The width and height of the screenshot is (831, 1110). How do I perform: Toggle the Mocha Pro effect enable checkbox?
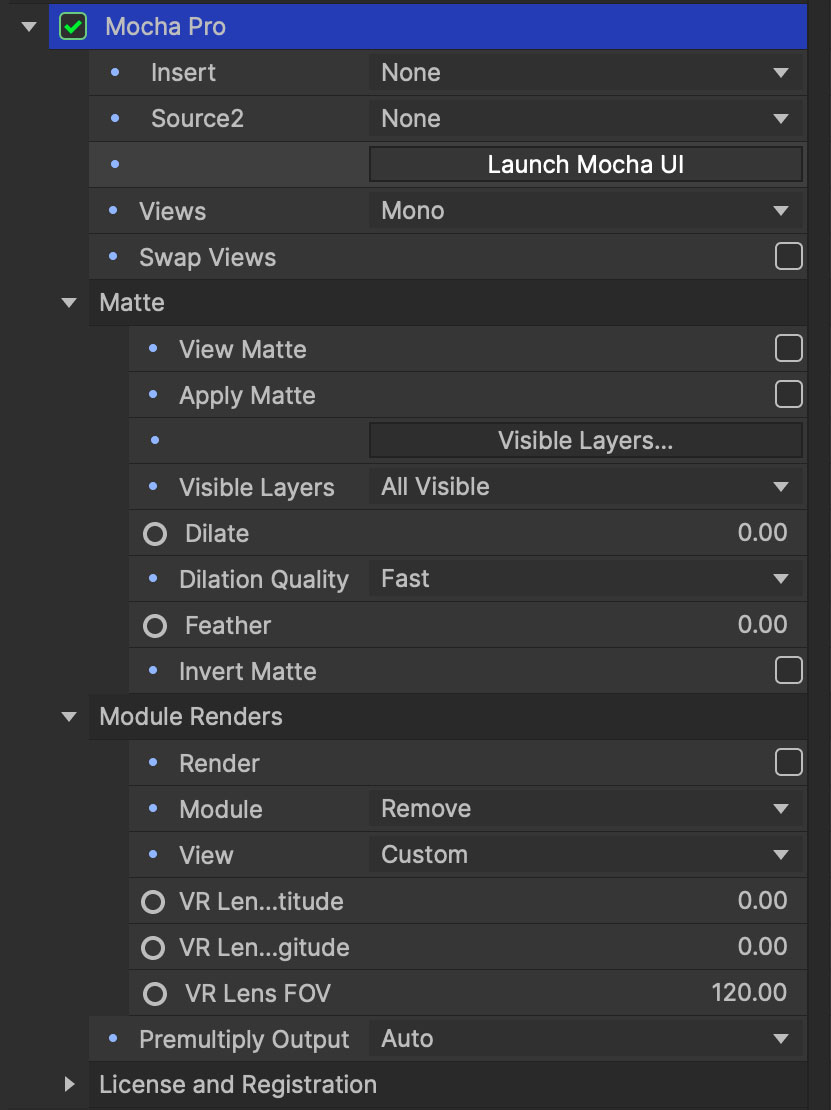(x=73, y=27)
